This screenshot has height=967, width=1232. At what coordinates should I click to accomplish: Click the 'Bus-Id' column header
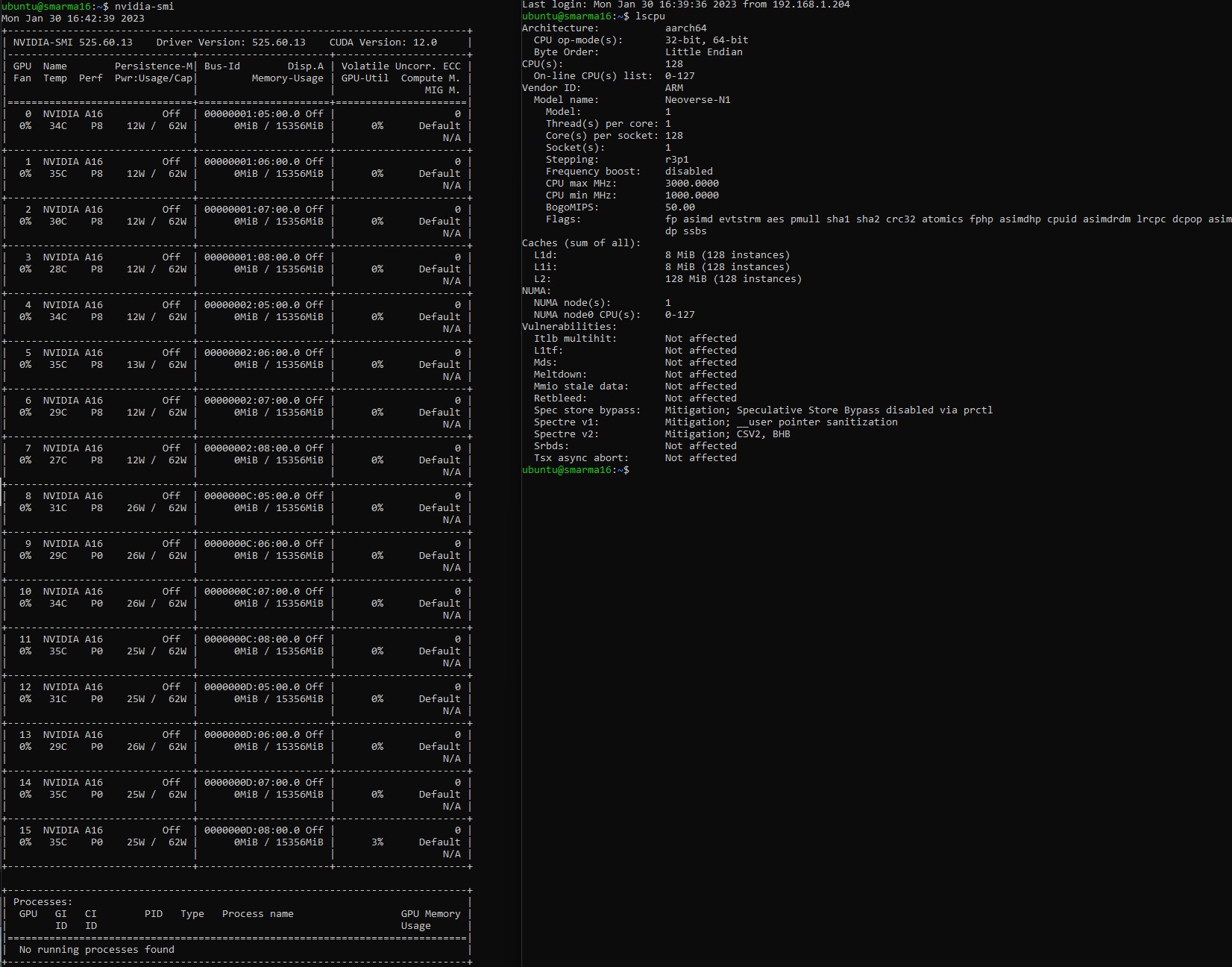(222, 66)
